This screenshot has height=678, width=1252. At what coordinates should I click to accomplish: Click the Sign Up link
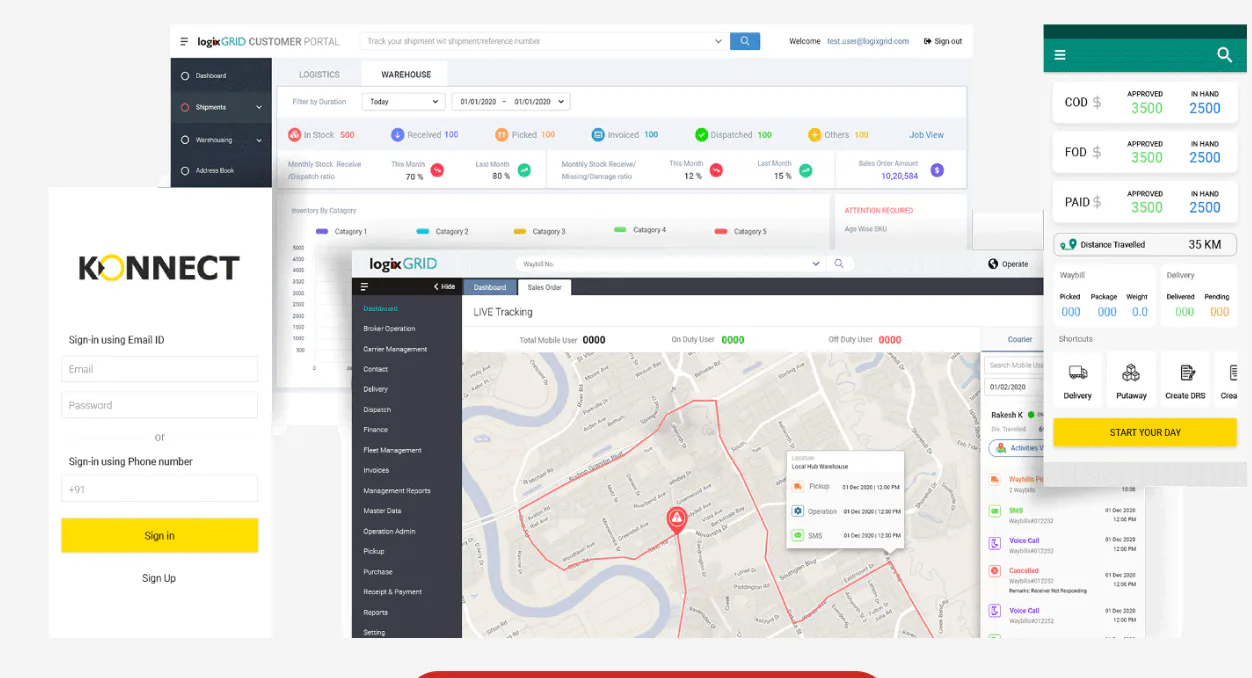click(x=159, y=578)
